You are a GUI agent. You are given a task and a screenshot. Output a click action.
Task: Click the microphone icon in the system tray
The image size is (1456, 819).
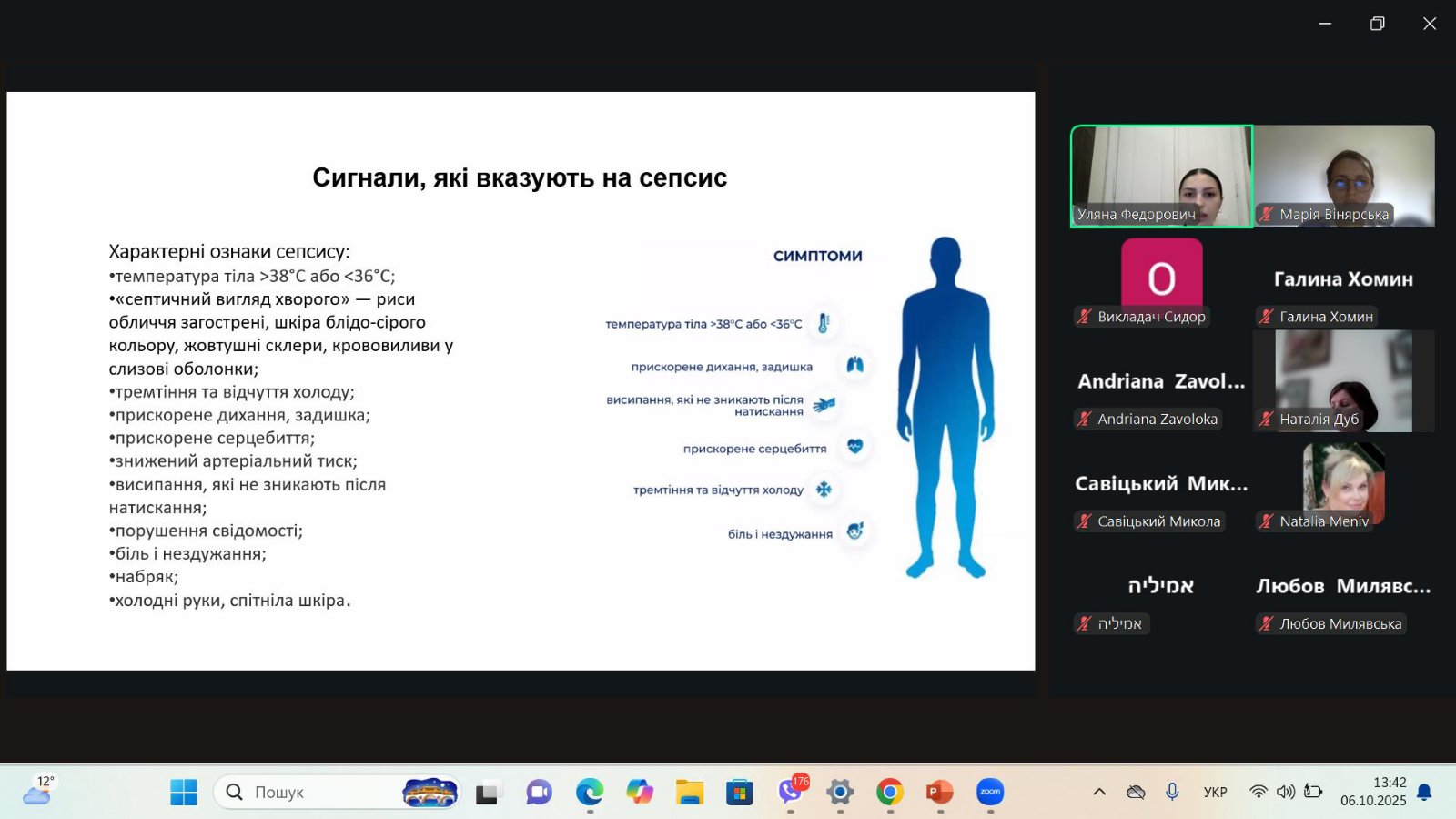coord(1172,792)
